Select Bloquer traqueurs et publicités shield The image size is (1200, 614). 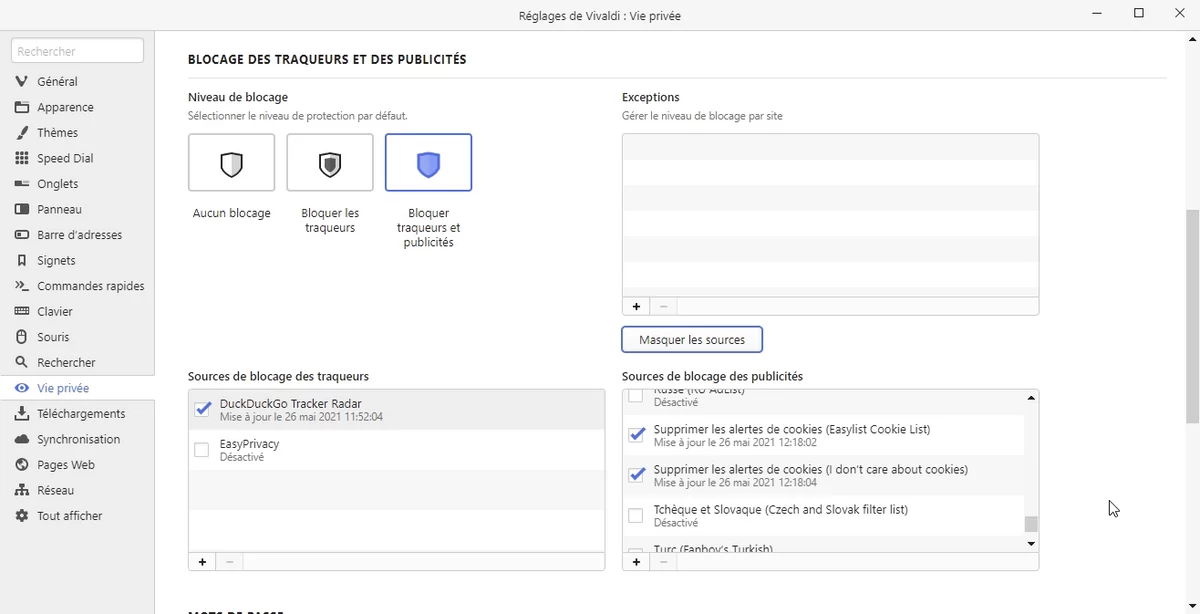(x=428, y=163)
